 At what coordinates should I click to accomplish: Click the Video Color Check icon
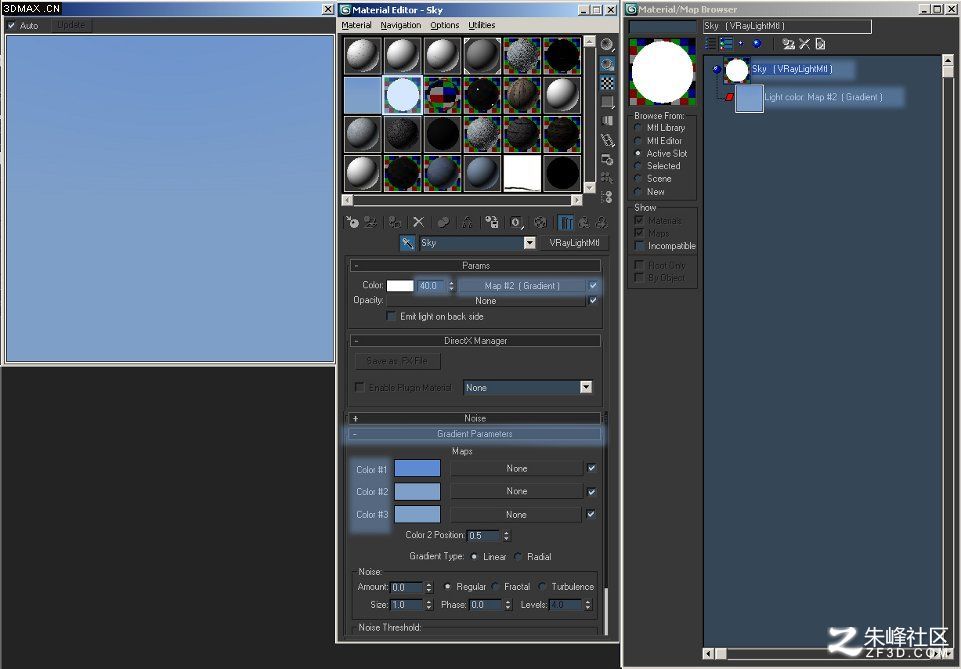point(607,121)
